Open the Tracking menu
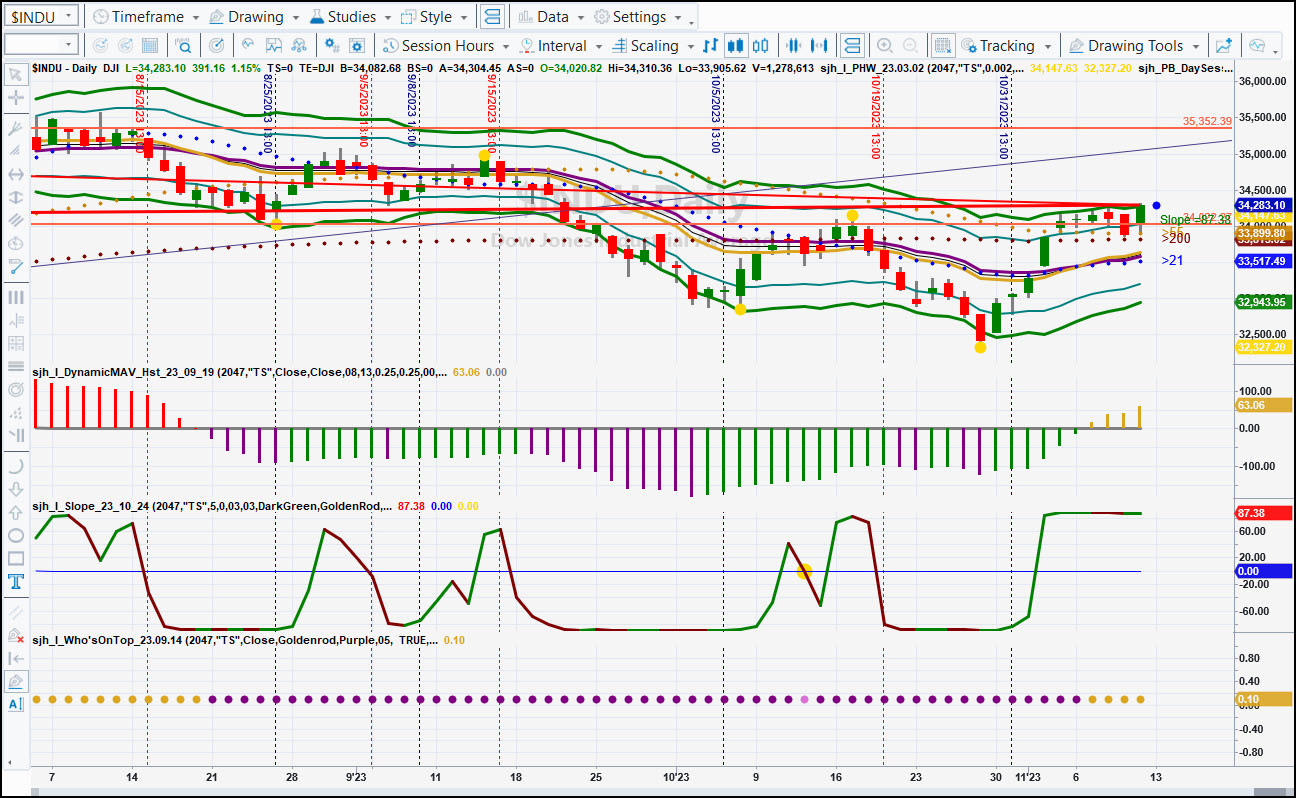 coord(1005,46)
